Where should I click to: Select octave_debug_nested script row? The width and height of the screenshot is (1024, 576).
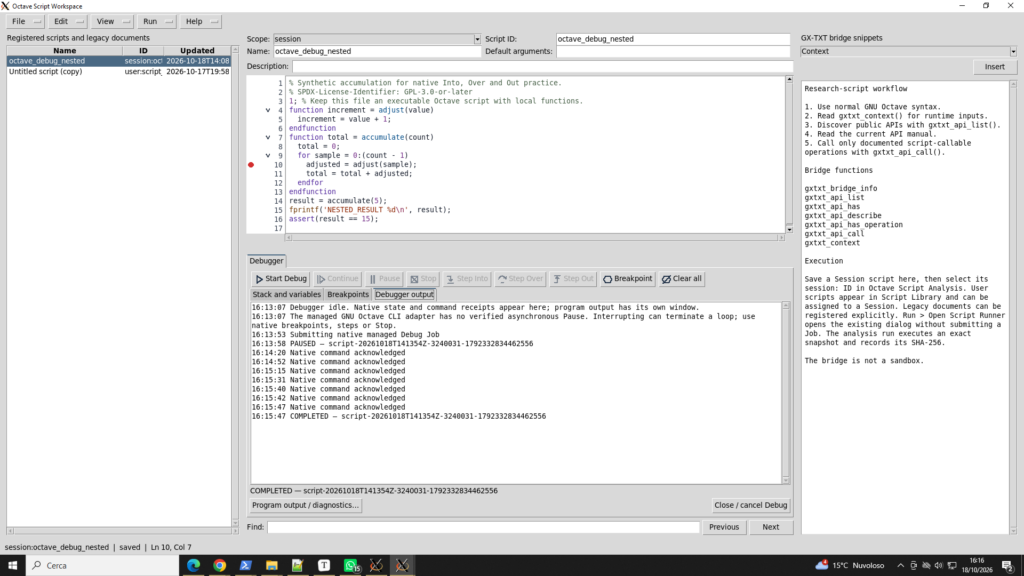[119, 61]
